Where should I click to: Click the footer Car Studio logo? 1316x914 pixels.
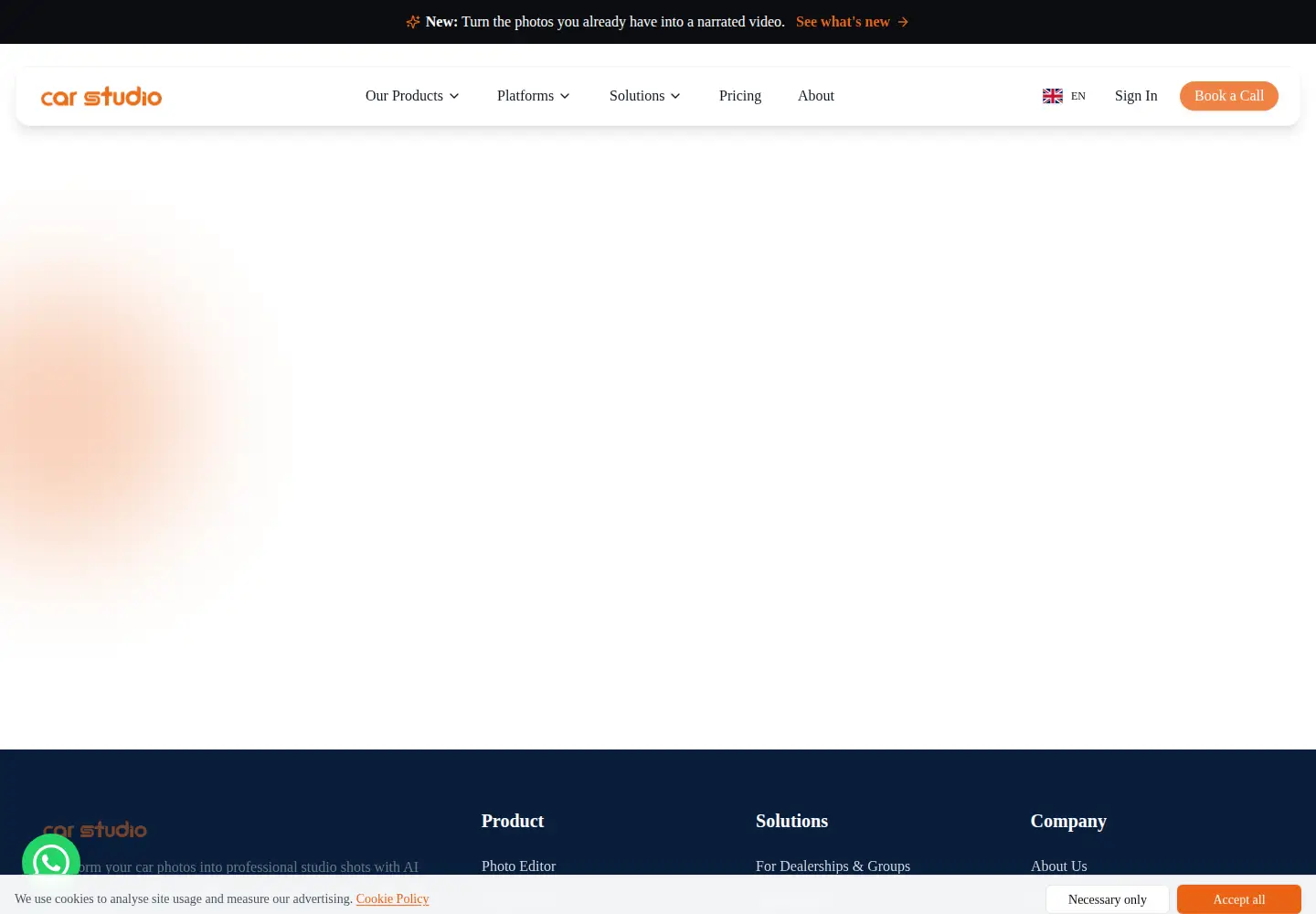[x=95, y=829]
